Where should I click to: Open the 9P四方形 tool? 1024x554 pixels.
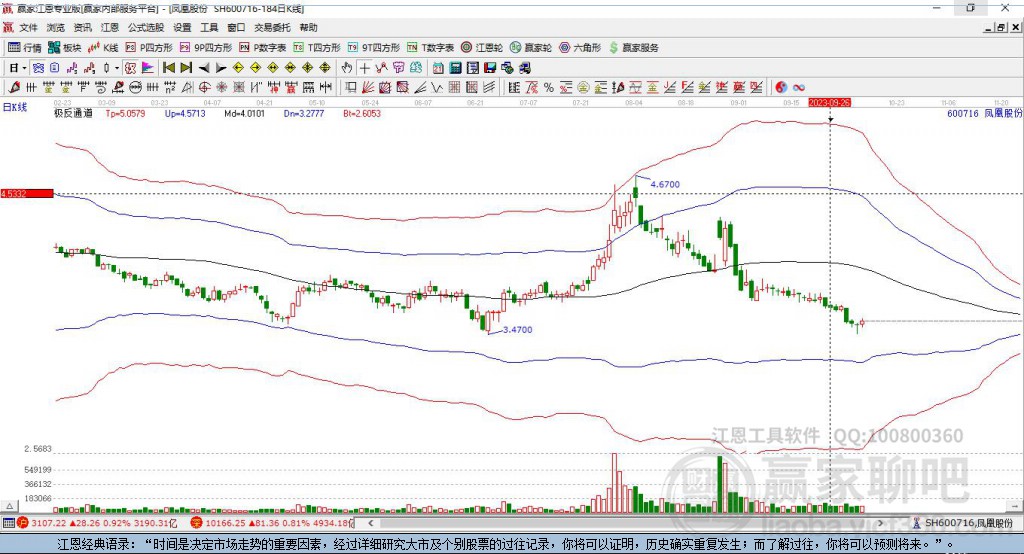click(x=206, y=48)
